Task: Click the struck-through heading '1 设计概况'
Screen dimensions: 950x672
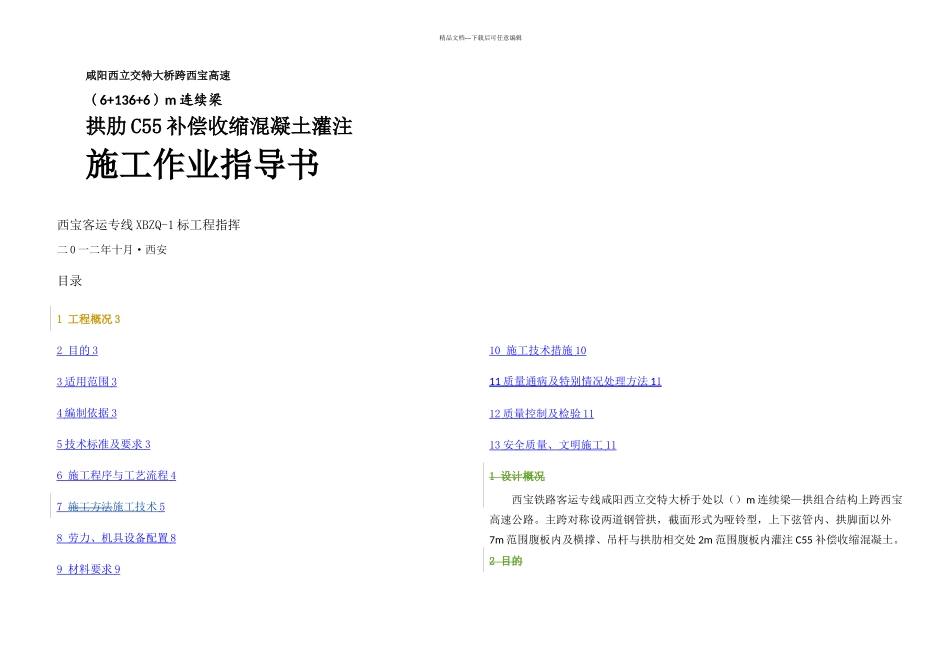Action: [517, 476]
